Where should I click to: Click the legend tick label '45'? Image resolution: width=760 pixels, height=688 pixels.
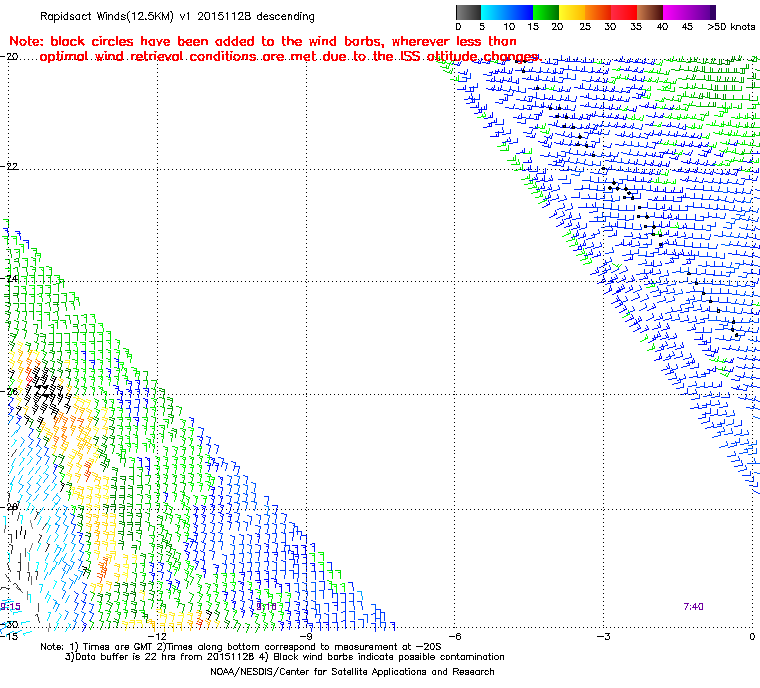[687, 27]
